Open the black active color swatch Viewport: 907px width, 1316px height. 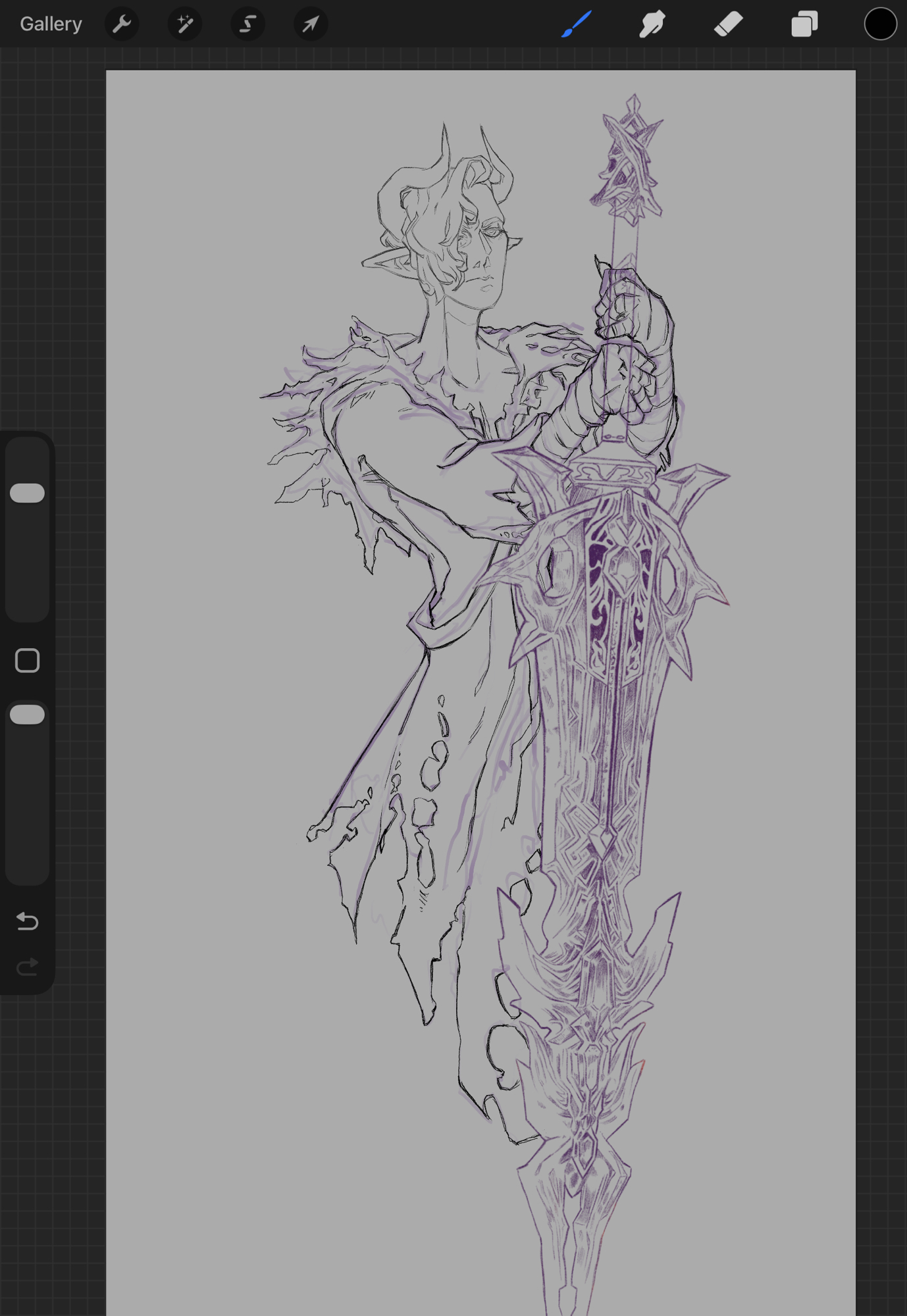(880, 24)
